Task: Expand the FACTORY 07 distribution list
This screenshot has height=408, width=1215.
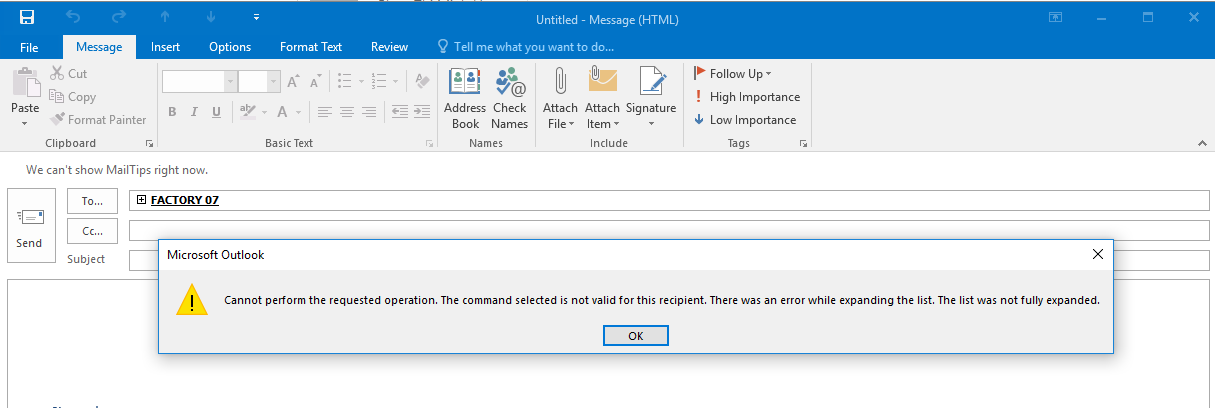Action: [x=141, y=200]
